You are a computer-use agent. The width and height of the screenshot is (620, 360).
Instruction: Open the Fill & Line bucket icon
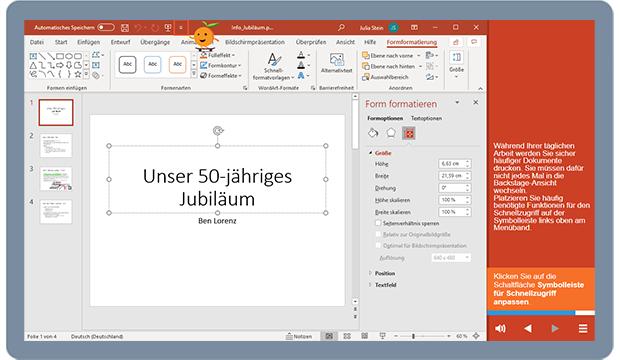[x=373, y=133]
